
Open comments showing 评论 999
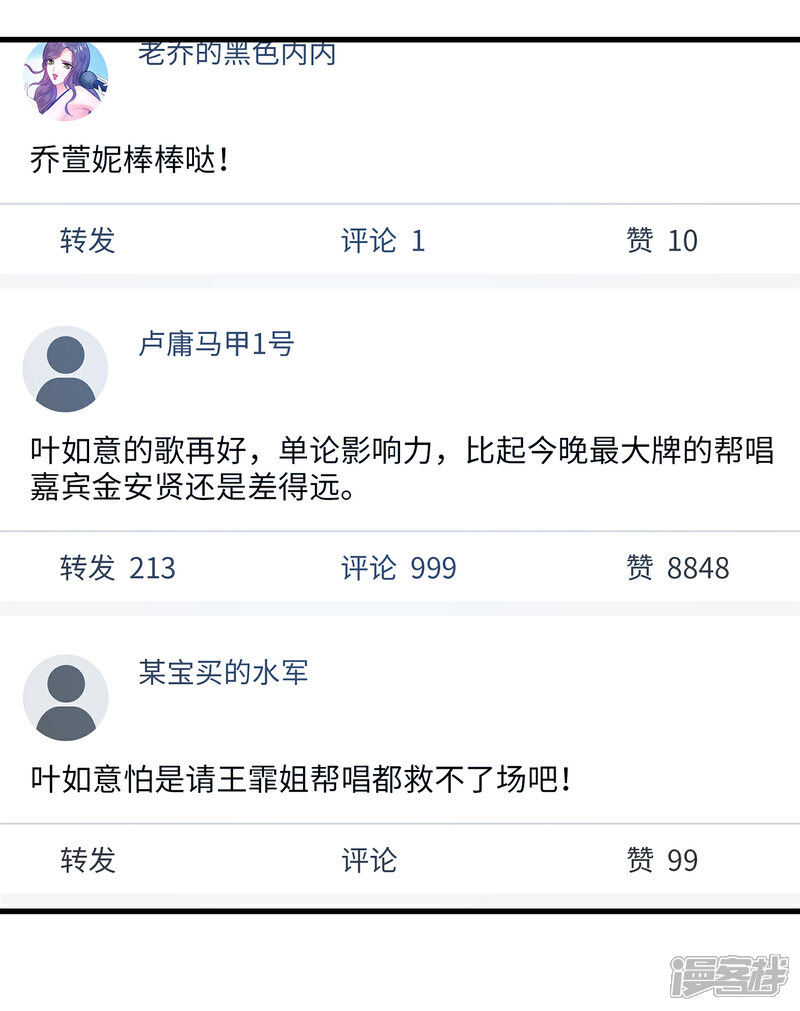coord(398,568)
